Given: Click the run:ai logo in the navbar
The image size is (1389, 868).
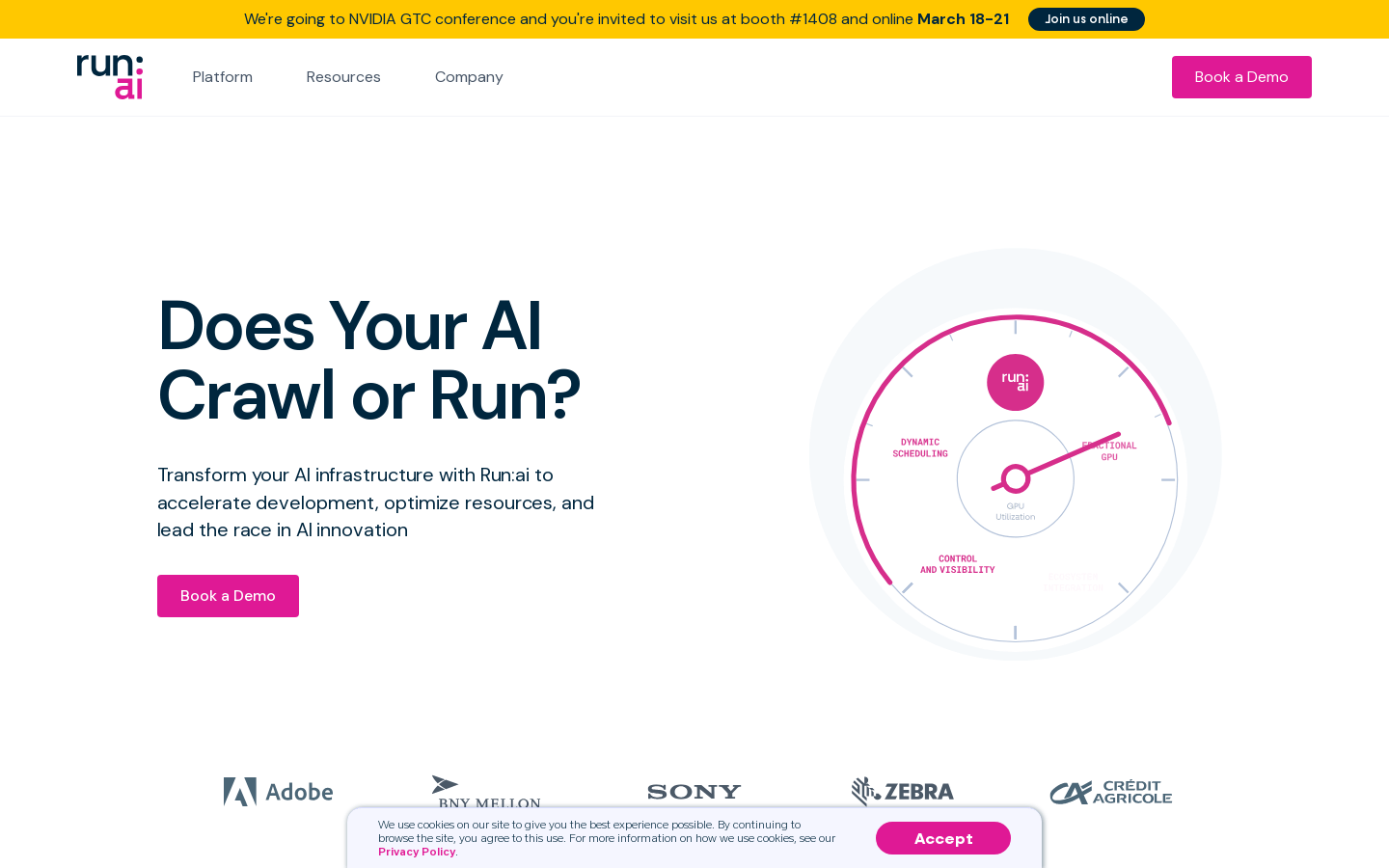Looking at the screenshot, I should 109,77.
